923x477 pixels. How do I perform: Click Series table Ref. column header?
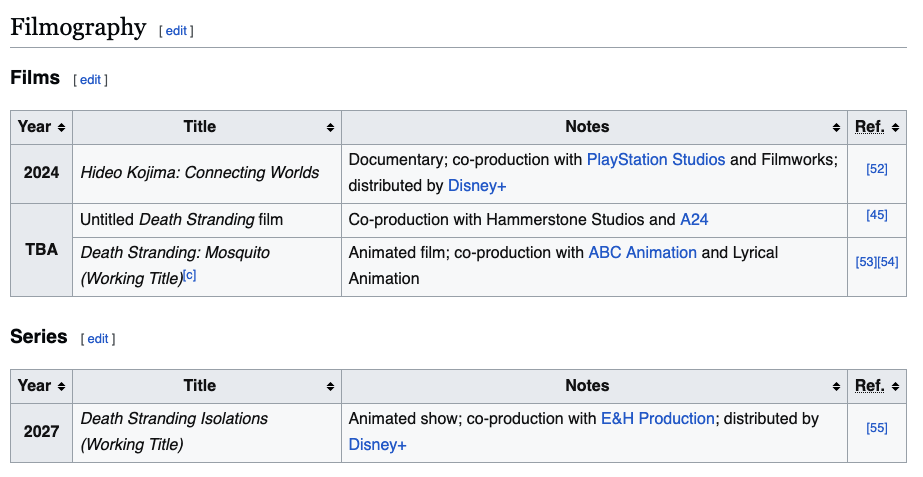[877, 386]
